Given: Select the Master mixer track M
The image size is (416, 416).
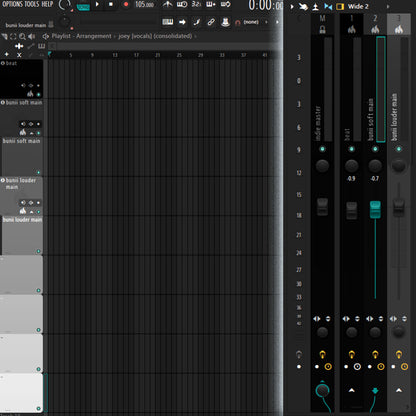Looking at the screenshot, I should (322, 18).
